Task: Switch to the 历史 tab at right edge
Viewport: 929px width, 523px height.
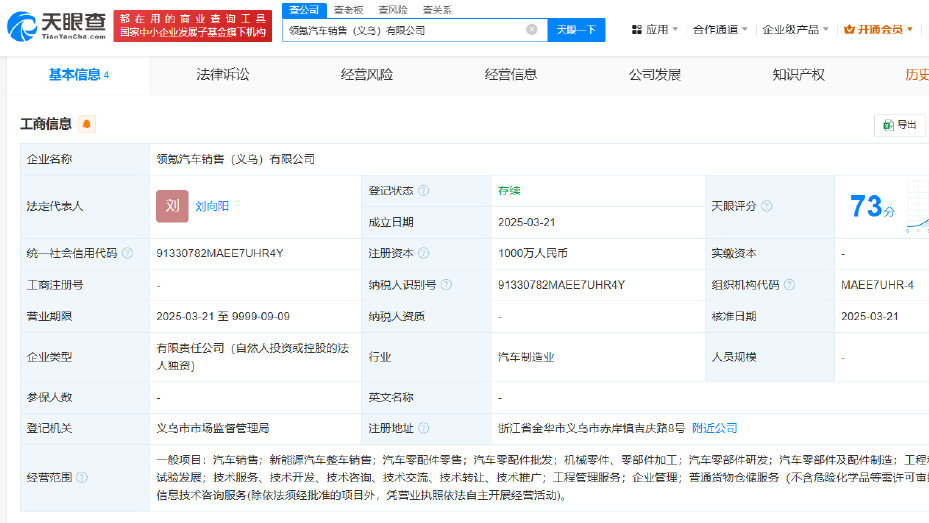Action: tap(917, 75)
